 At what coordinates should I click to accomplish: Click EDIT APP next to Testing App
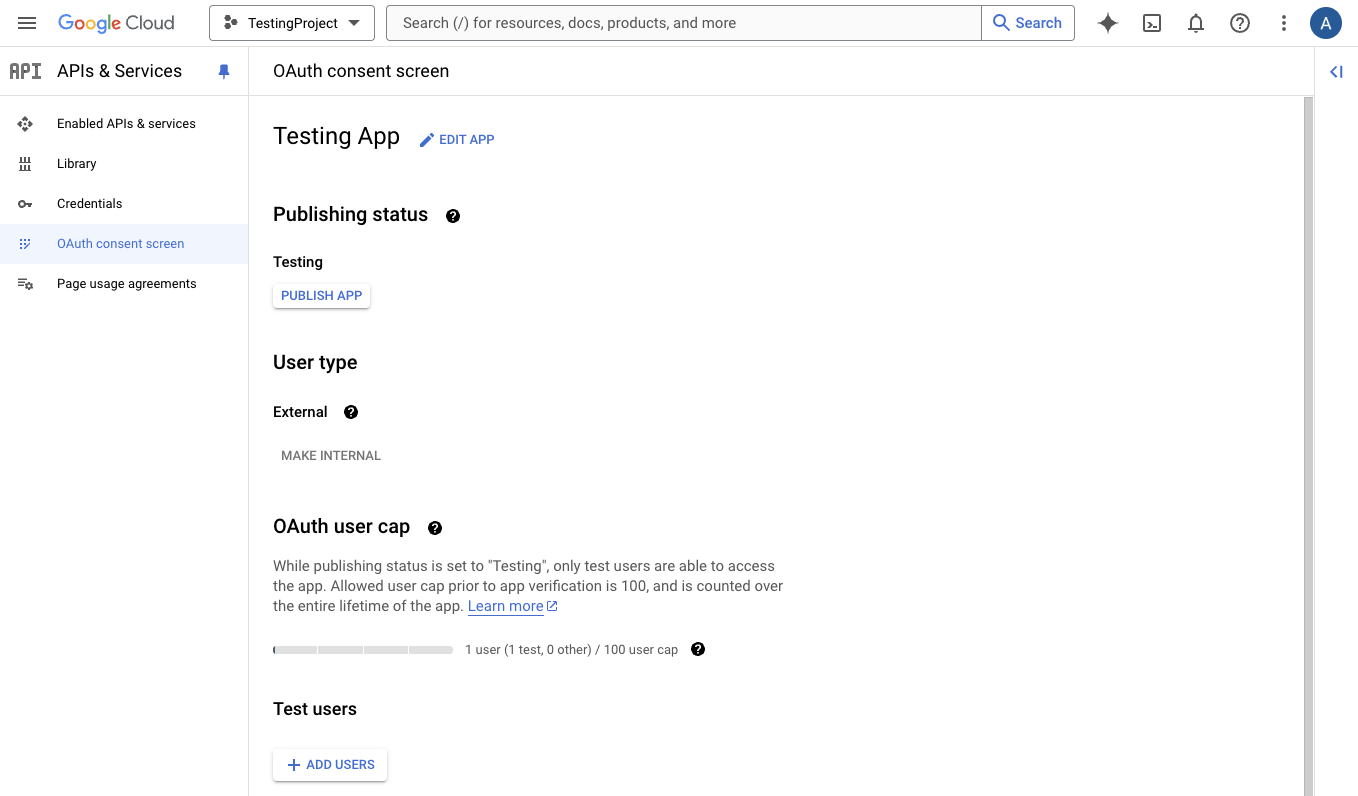(x=457, y=139)
